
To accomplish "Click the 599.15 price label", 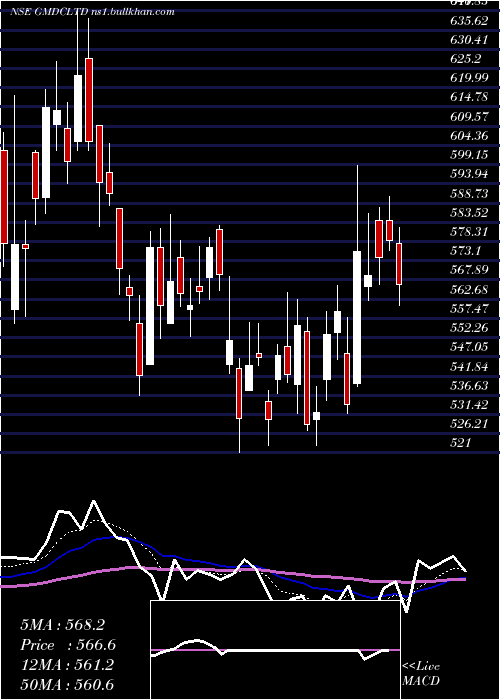I will [x=469, y=155].
